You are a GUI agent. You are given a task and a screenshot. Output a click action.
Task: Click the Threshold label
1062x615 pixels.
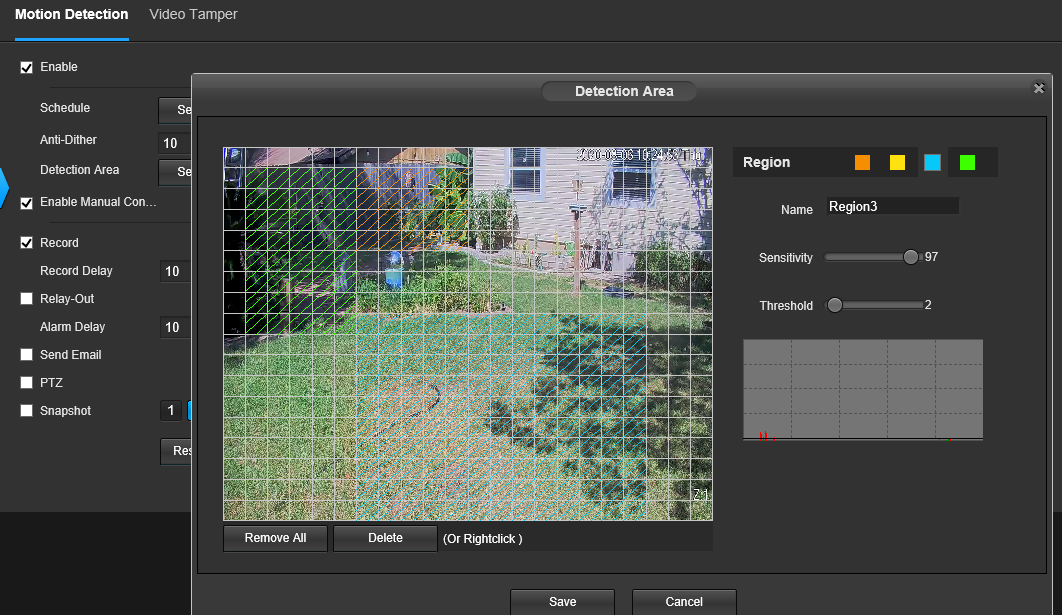click(x=786, y=305)
